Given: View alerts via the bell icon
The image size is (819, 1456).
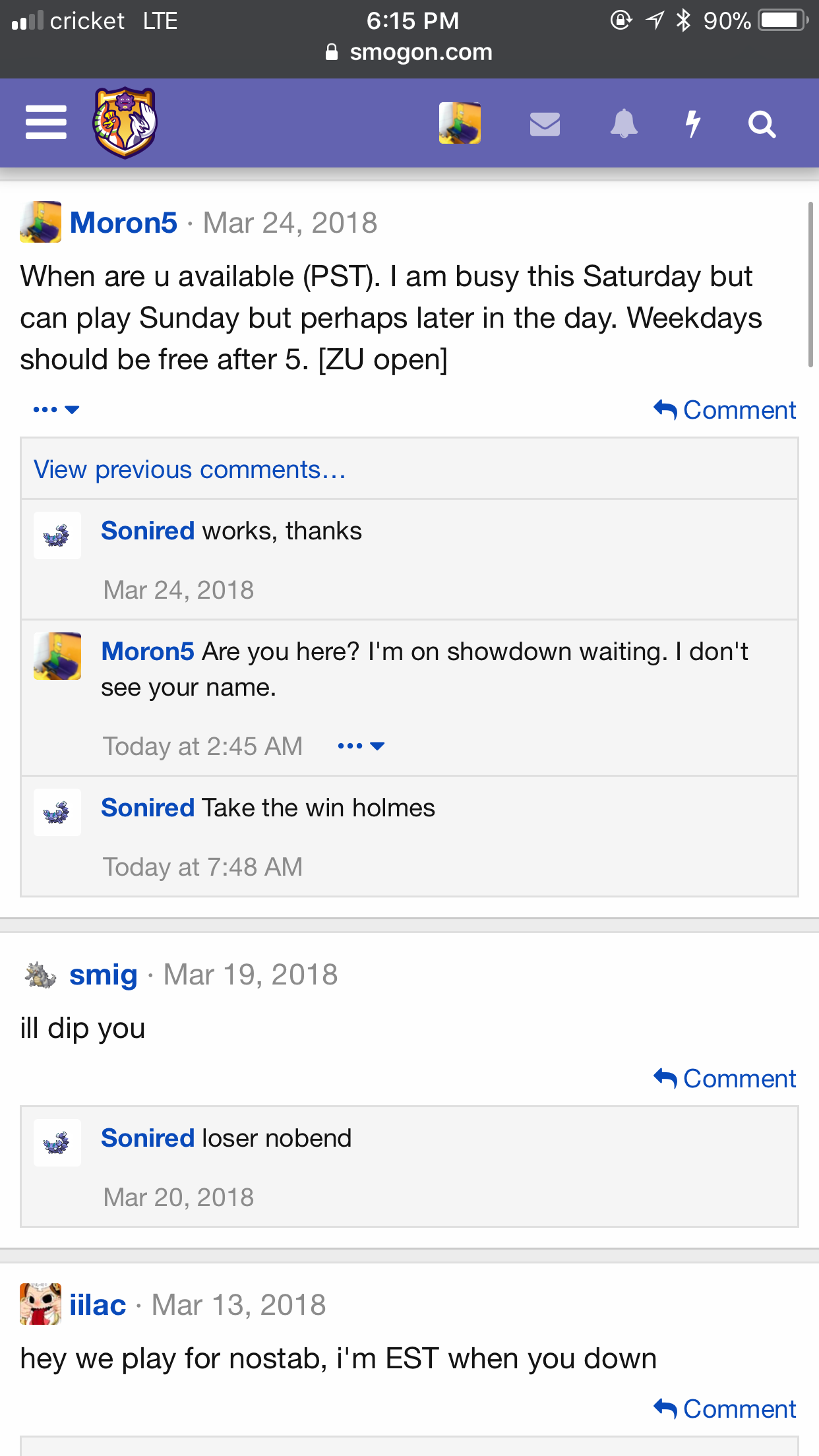Looking at the screenshot, I should [624, 123].
